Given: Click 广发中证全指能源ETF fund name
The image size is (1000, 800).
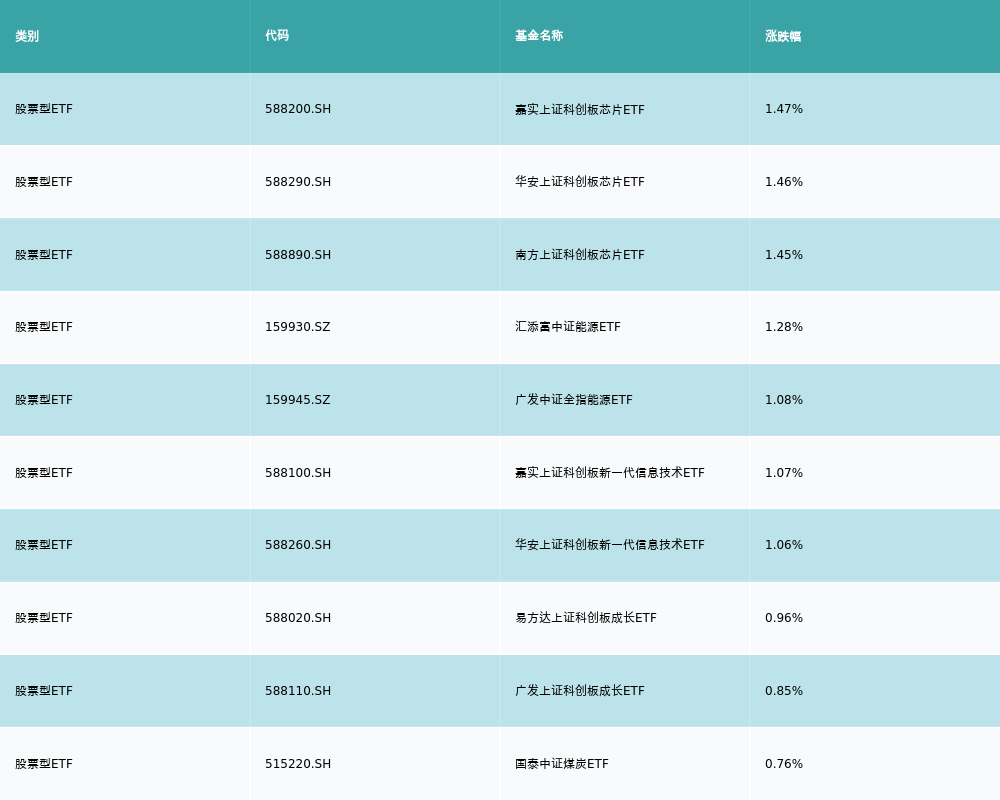Looking at the screenshot, I should tap(574, 400).
